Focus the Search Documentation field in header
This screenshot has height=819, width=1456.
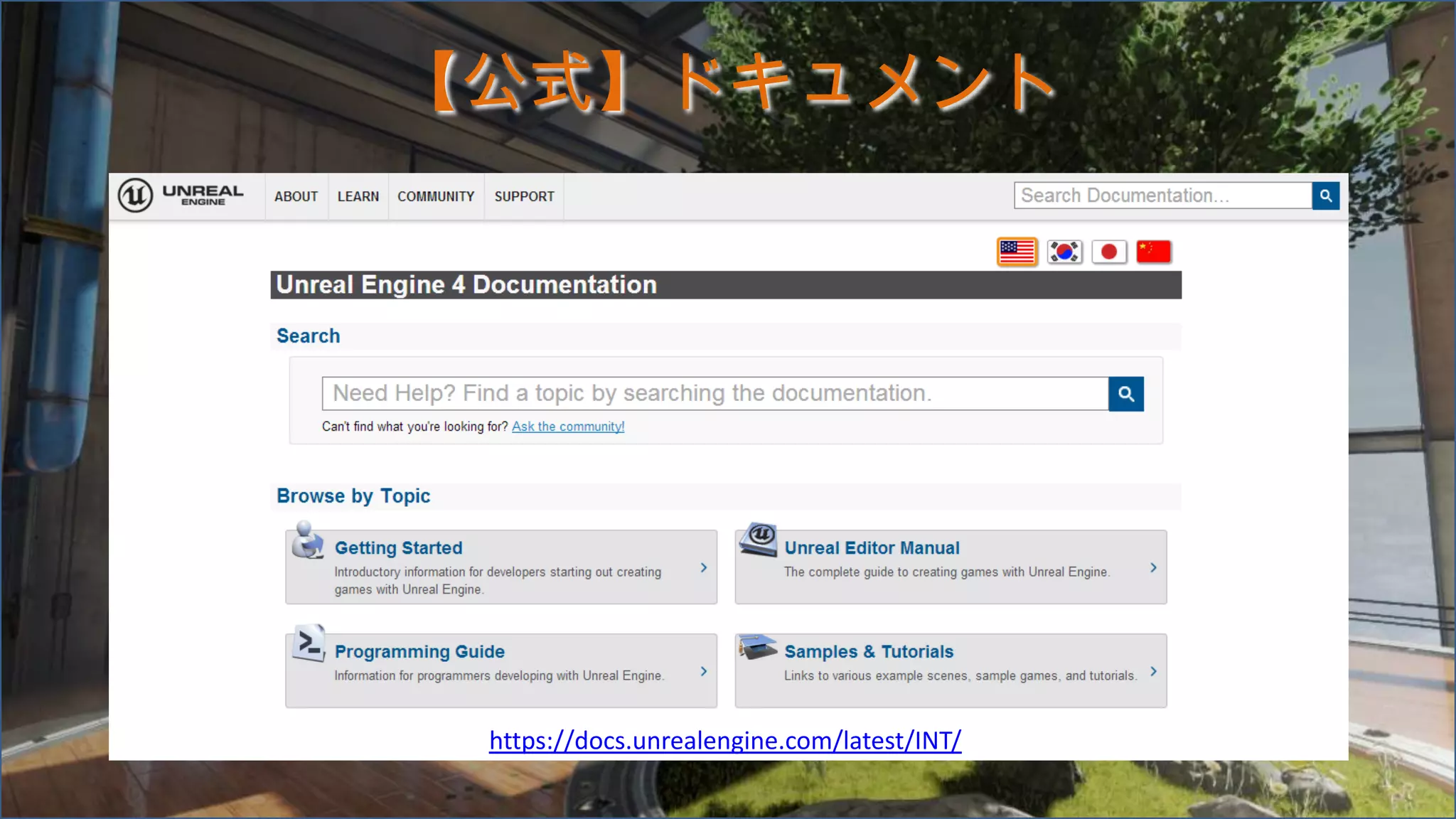click(x=1162, y=196)
